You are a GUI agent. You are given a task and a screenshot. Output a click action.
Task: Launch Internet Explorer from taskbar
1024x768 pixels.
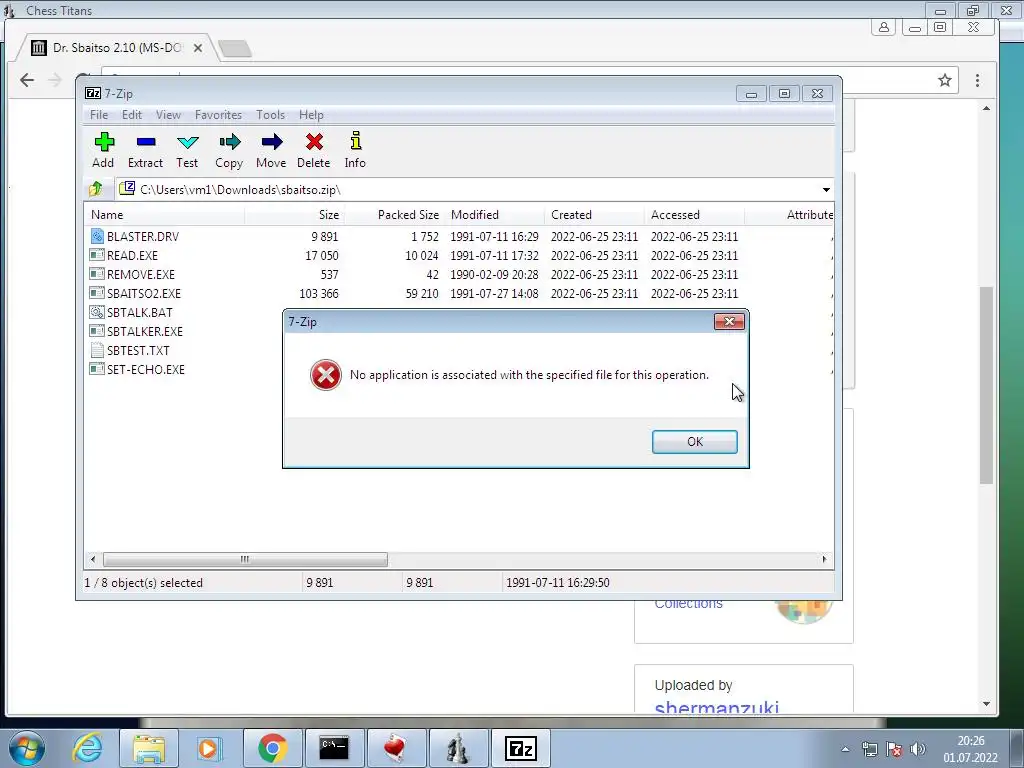tap(88, 748)
